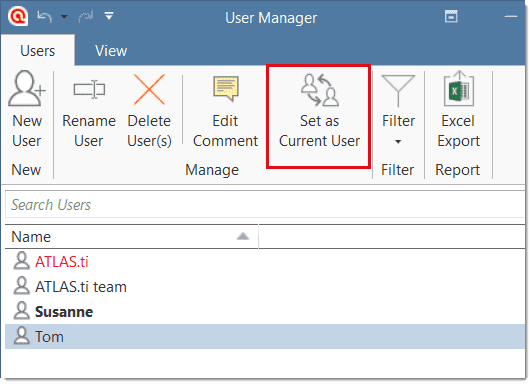Click the Redo arrow icon
The width and height of the screenshot is (532, 385).
[x=86, y=16]
